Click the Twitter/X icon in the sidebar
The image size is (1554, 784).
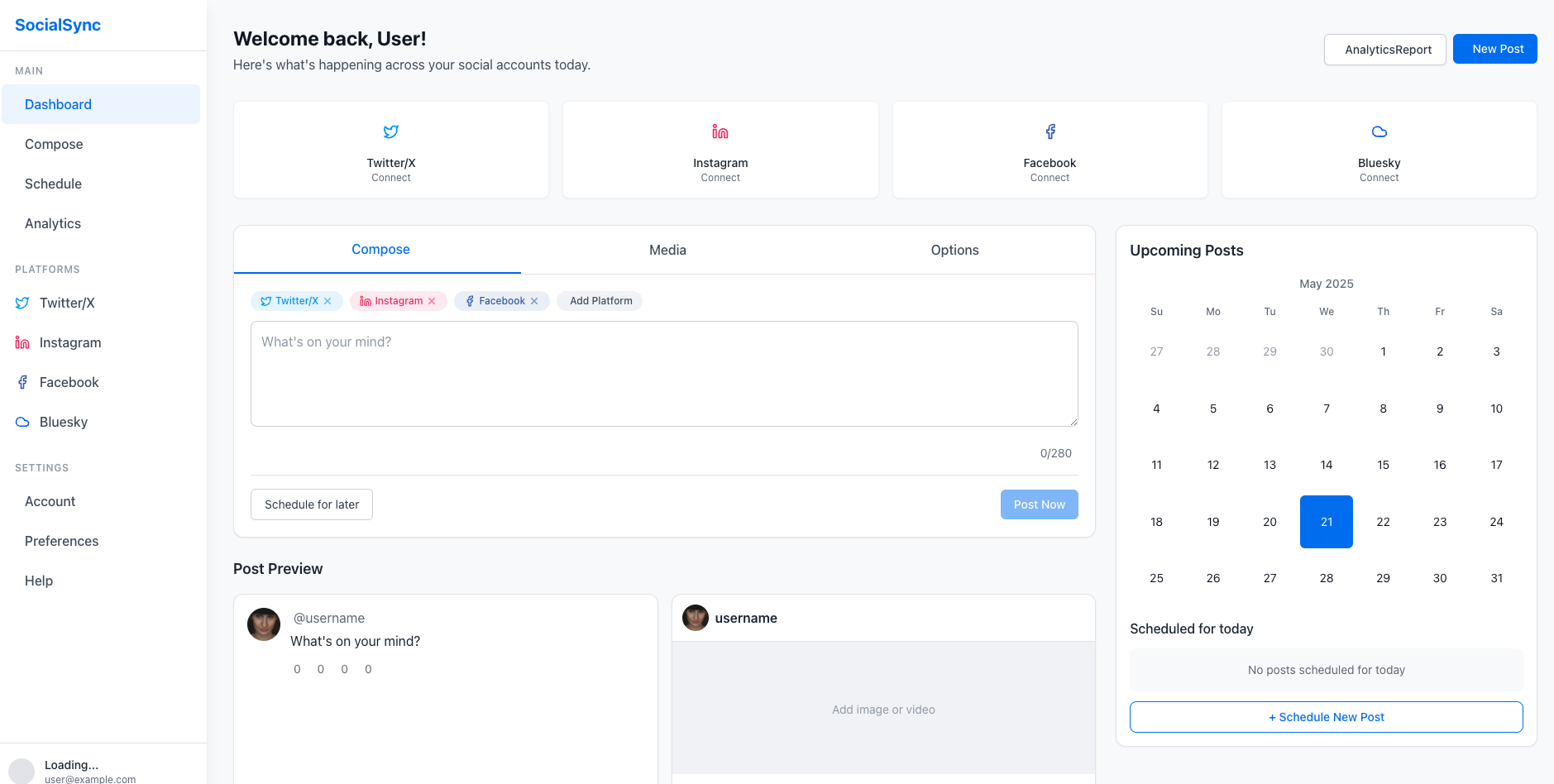pos(22,302)
